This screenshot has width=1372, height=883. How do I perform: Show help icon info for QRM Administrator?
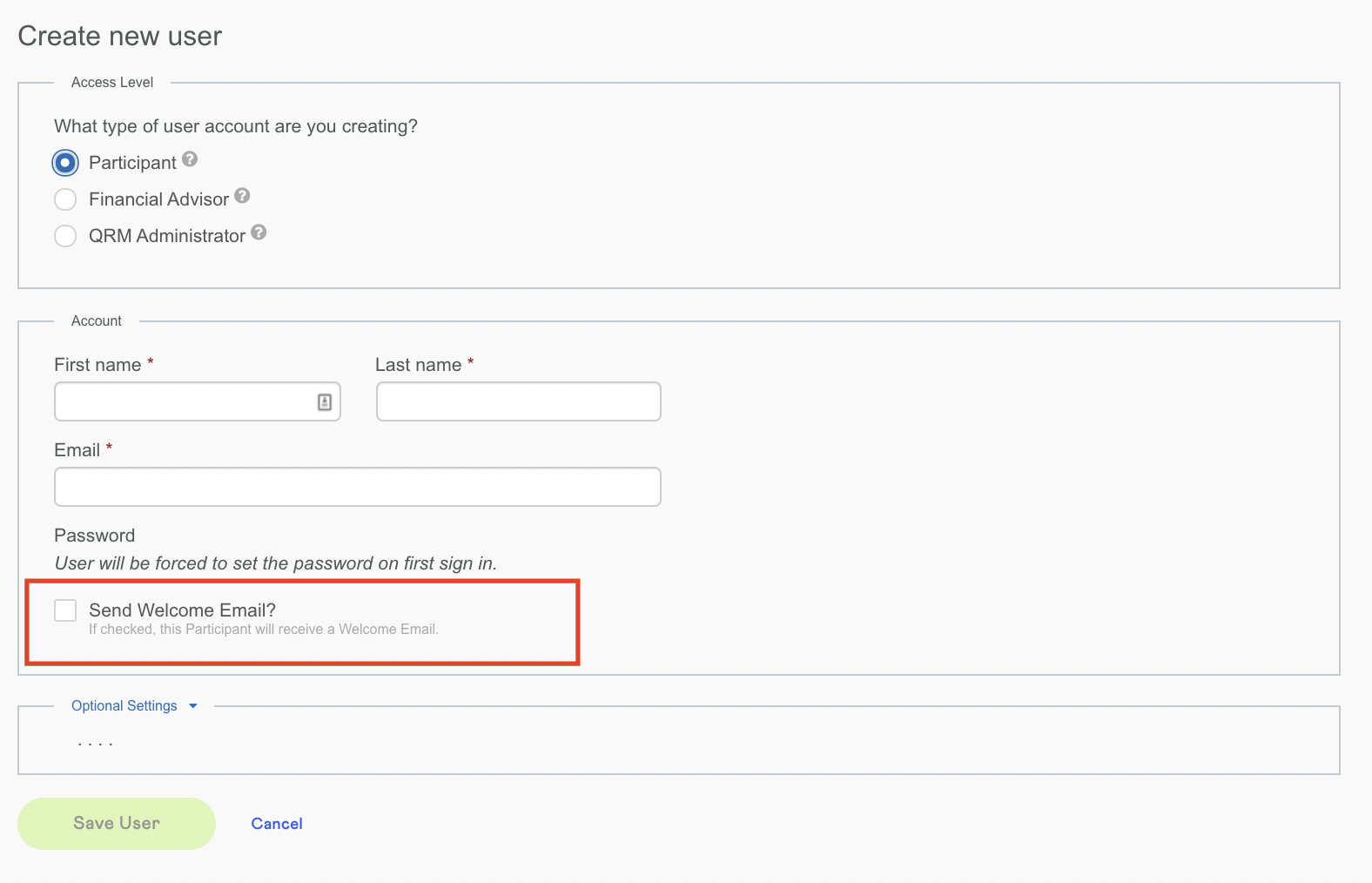coord(259,233)
